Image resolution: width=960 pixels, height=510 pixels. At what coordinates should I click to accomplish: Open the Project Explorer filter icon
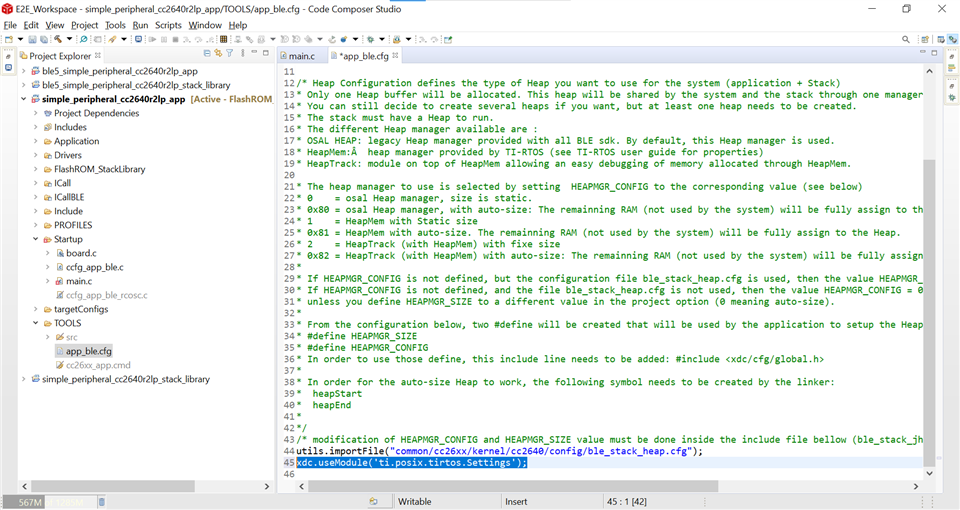(230, 54)
